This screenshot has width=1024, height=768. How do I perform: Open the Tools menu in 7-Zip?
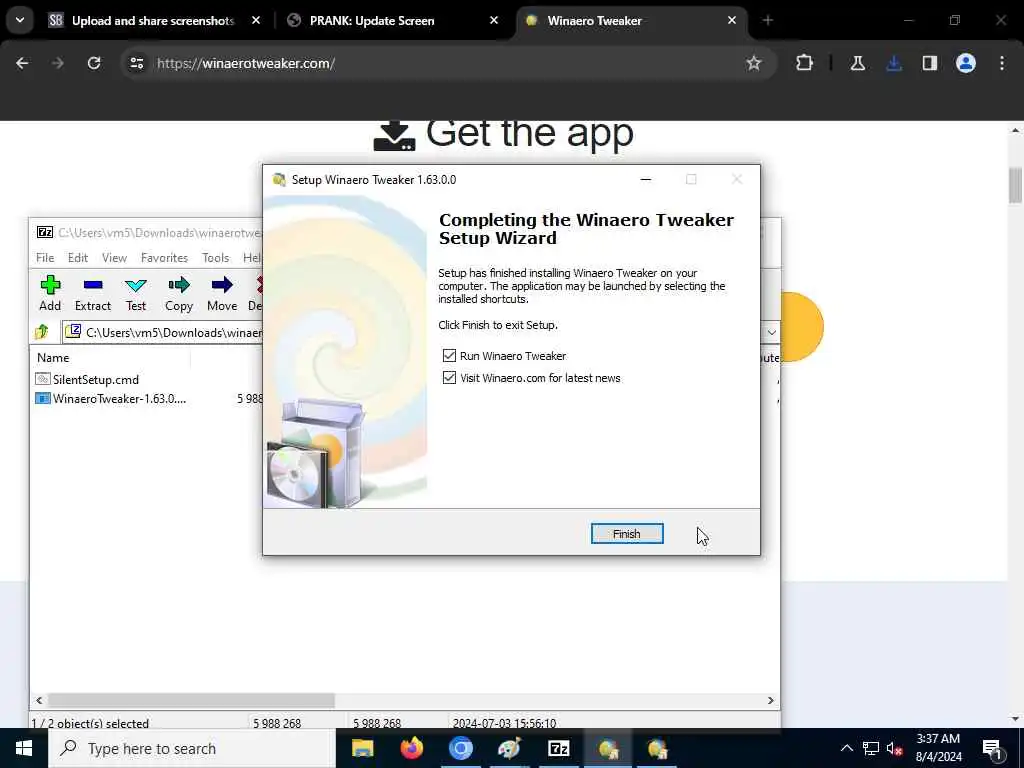click(x=216, y=258)
